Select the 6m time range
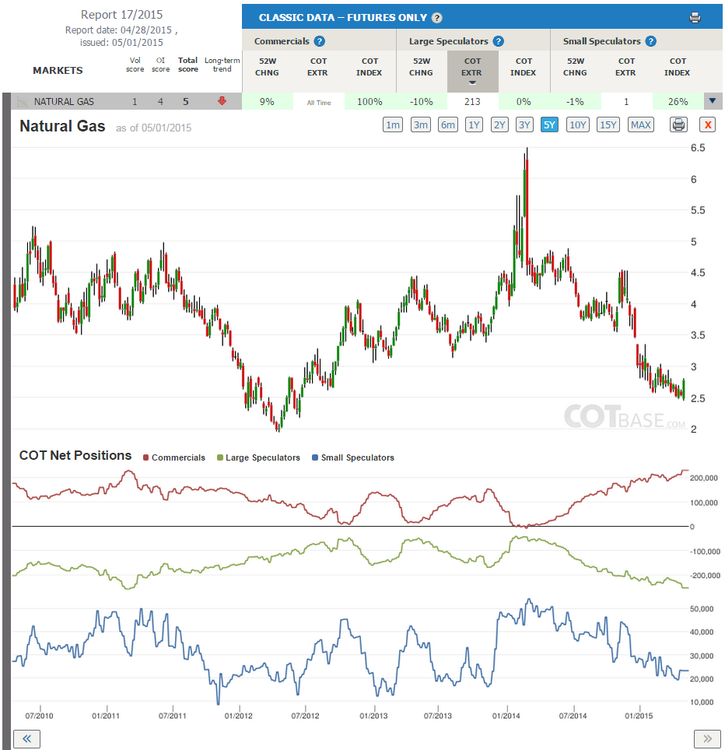 [x=448, y=125]
